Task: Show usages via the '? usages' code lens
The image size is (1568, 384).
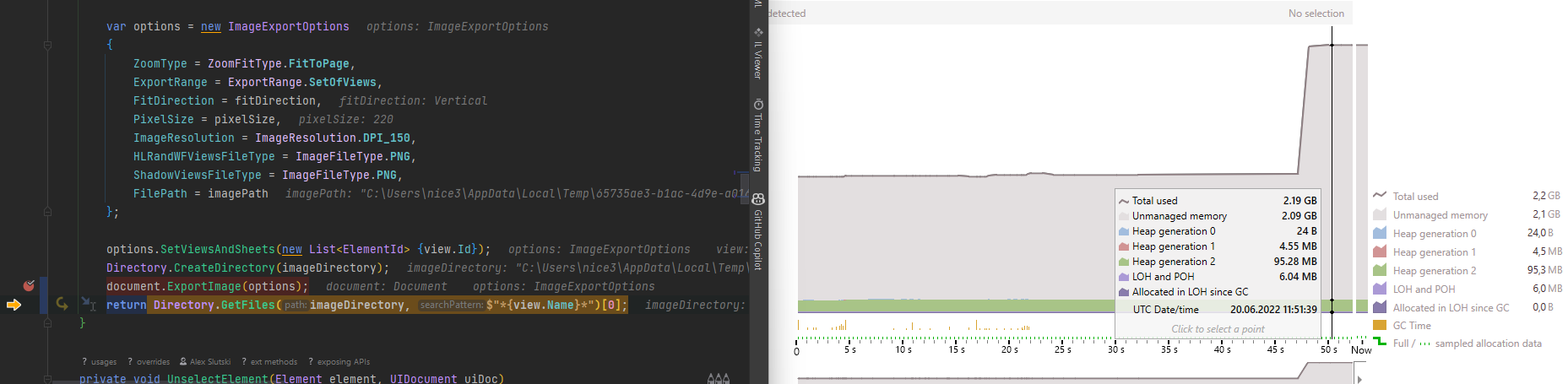Action: [100, 362]
